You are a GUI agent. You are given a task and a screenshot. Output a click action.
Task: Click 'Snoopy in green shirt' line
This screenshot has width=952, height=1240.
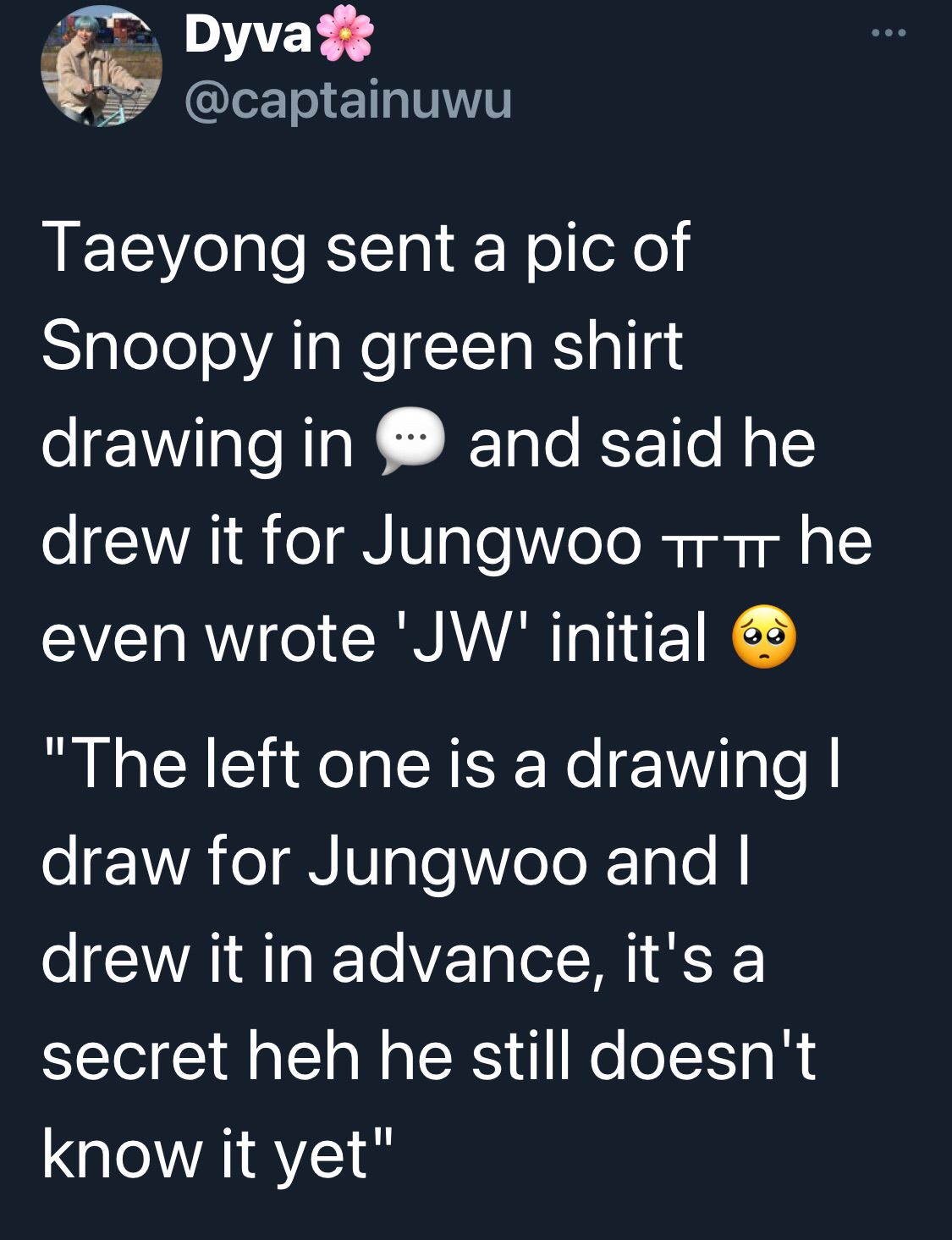[362, 346]
